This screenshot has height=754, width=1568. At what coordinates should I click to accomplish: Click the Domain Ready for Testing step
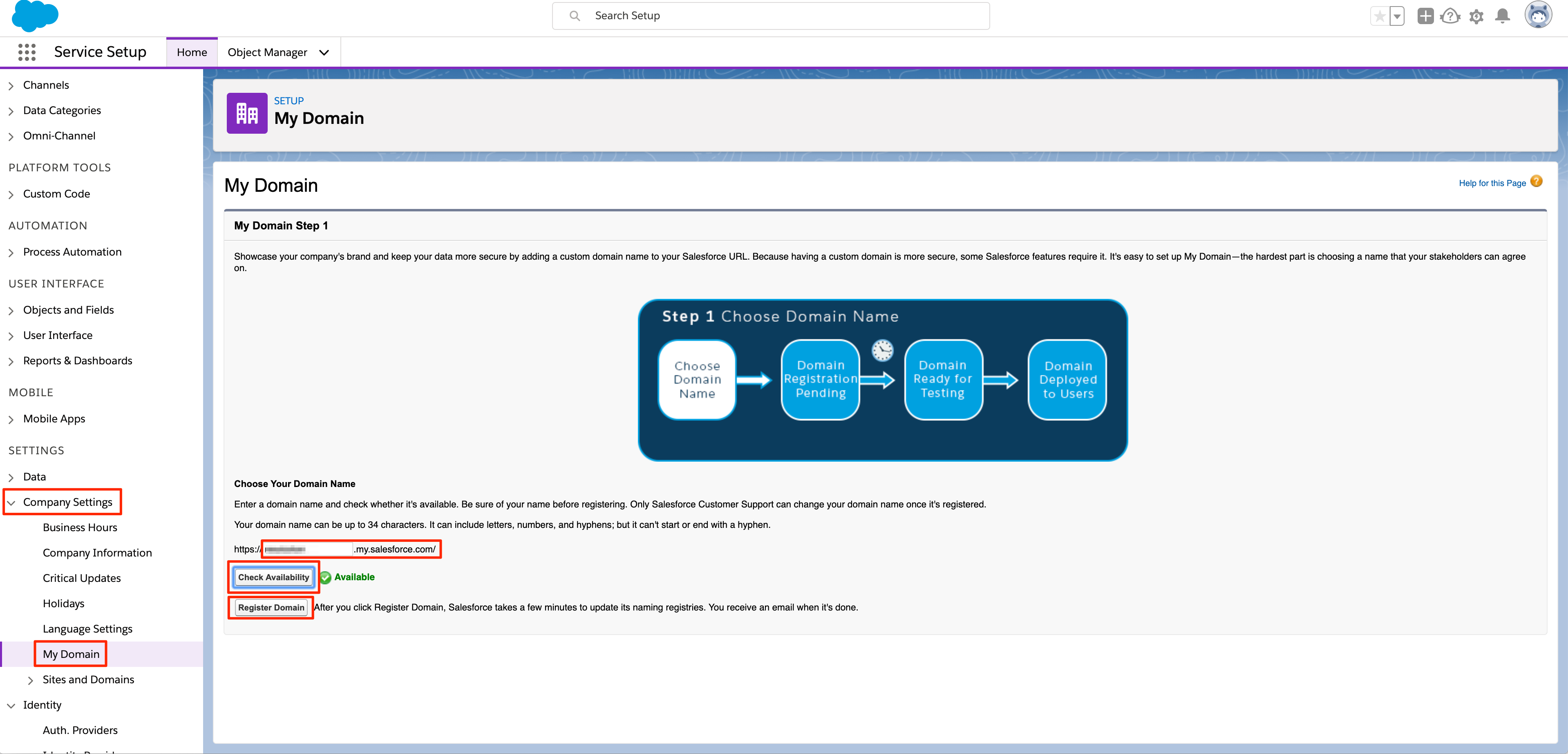point(943,379)
